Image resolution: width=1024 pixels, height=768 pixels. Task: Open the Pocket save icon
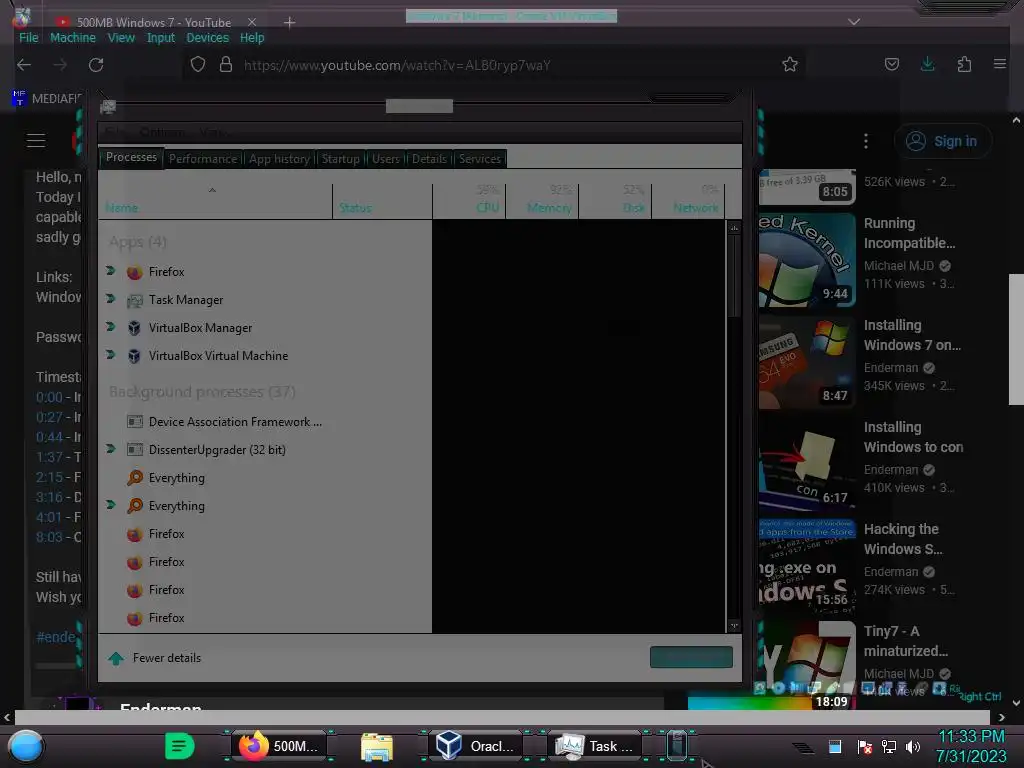point(891,64)
